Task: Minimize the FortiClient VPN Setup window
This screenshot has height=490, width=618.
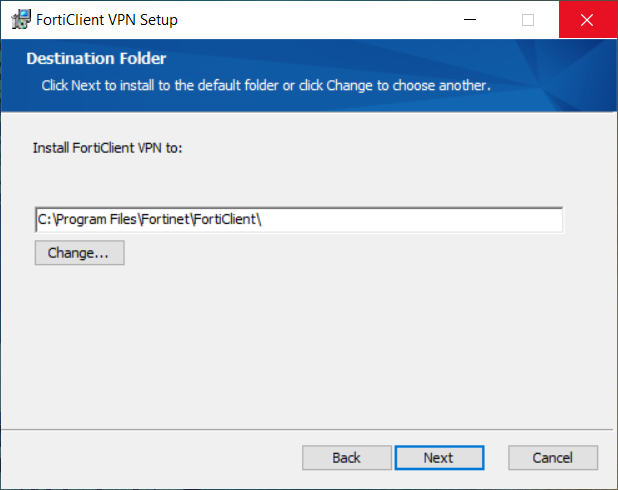Action: pyautogui.click(x=470, y=19)
